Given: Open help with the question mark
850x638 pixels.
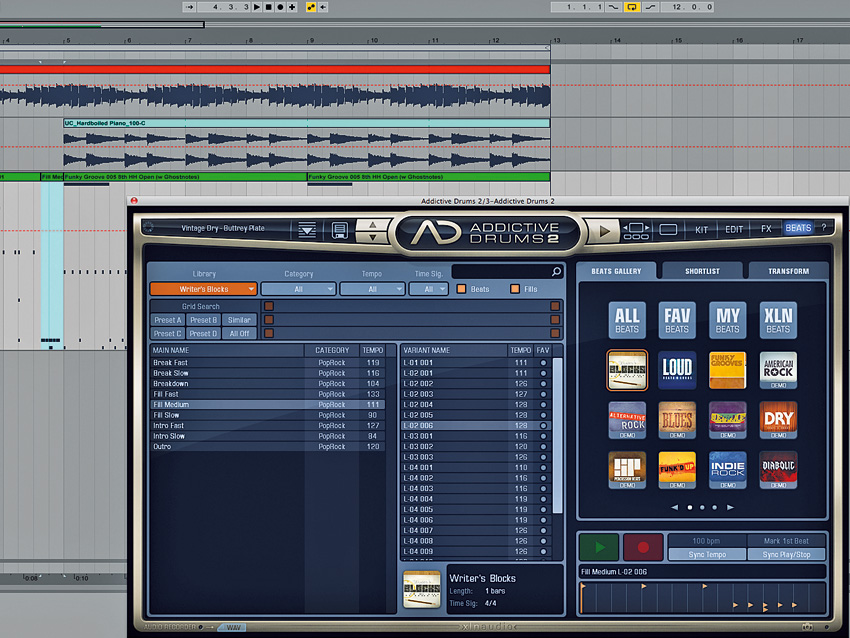Looking at the screenshot, I should pos(824,228).
